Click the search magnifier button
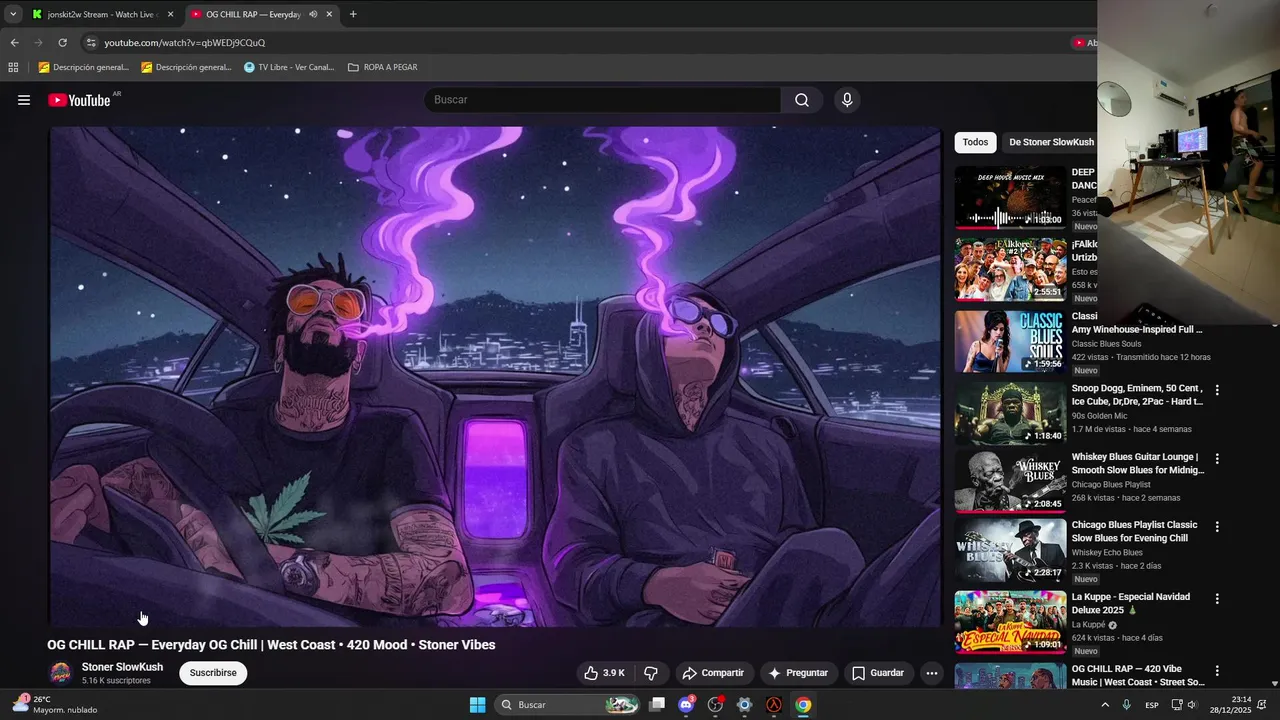The width and height of the screenshot is (1280, 720). [802, 100]
